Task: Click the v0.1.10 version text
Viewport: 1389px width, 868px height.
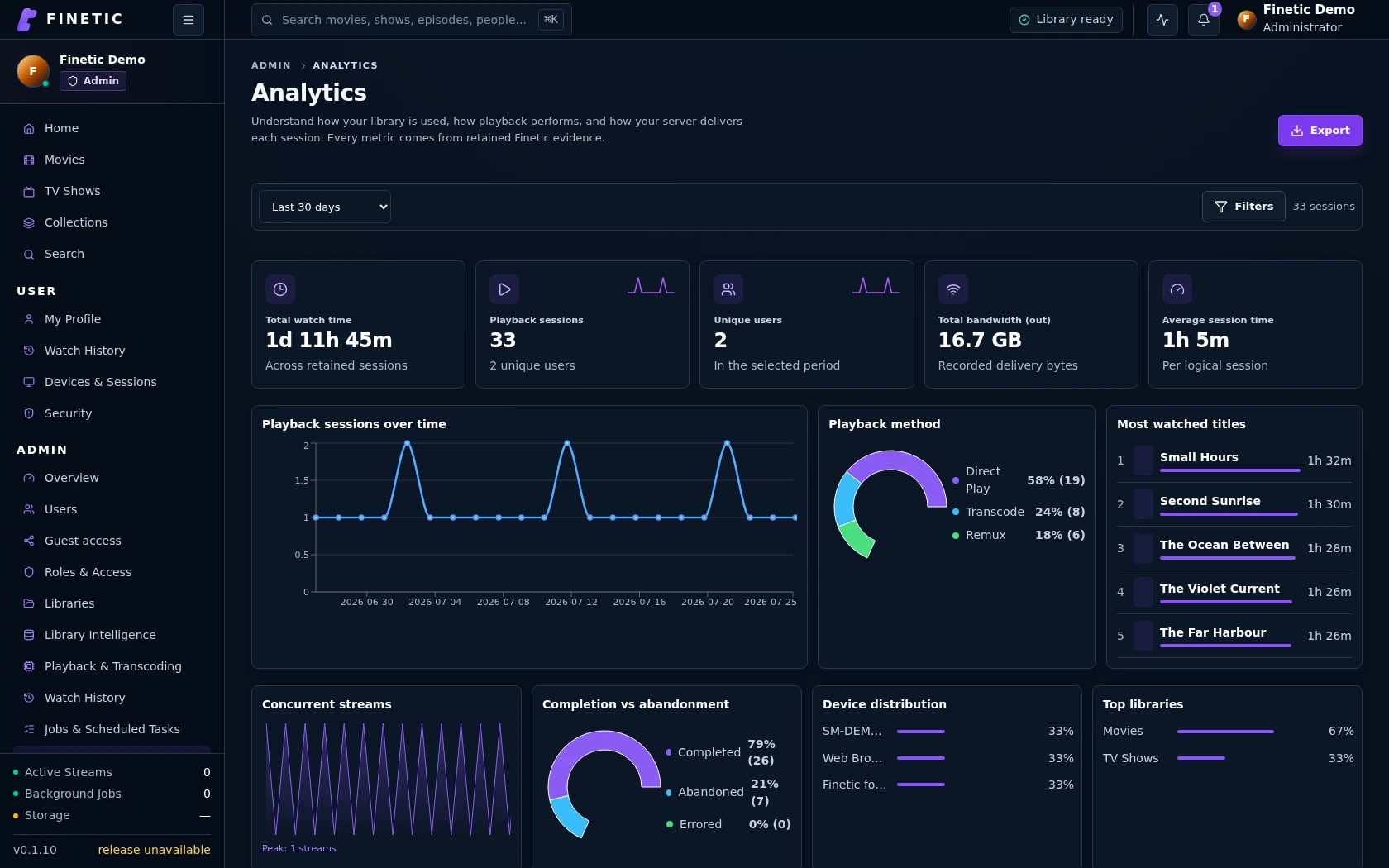Action: (35, 850)
